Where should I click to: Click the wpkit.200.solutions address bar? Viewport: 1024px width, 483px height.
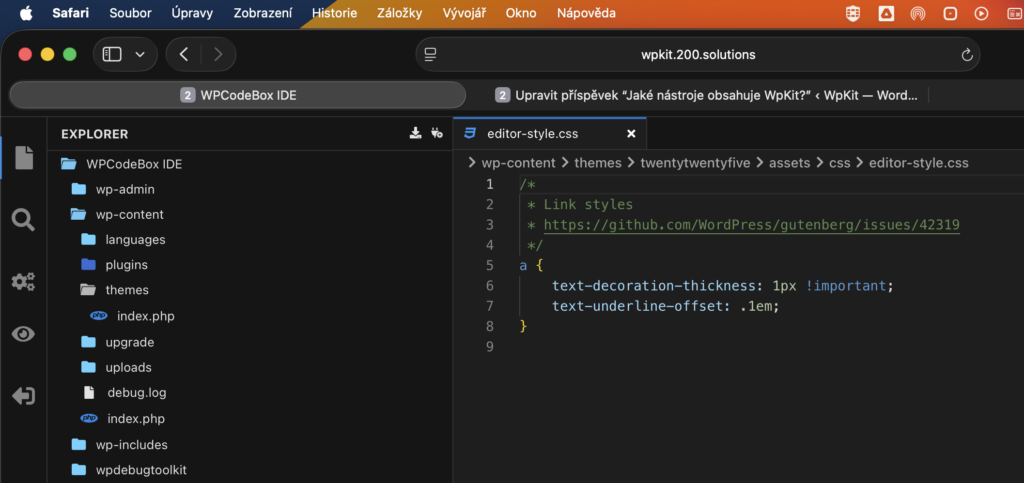pos(697,54)
